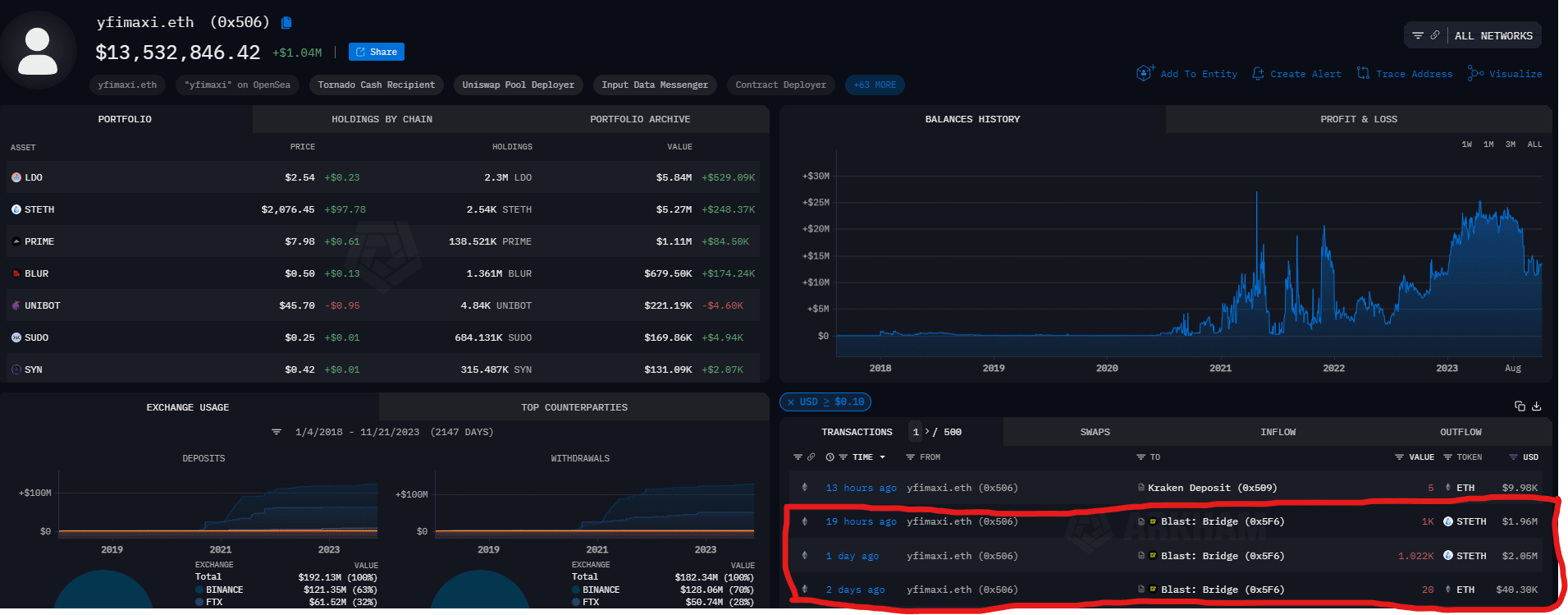The height and width of the screenshot is (615, 1568).
Task: Click the Trace Address icon
Action: pos(1363,74)
